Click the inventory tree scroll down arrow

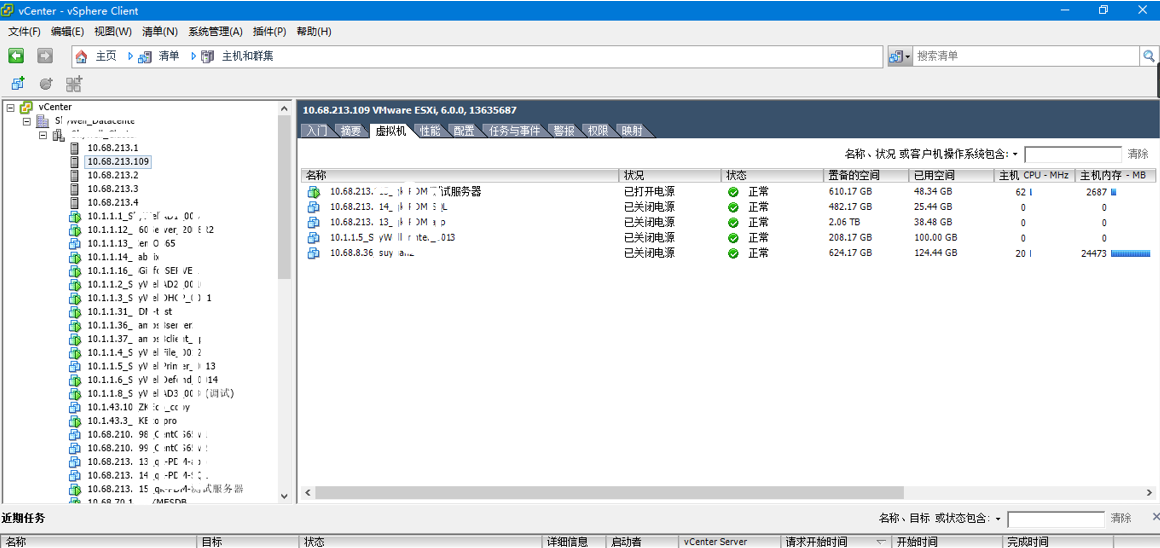pyautogui.click(x=285, y=495)
